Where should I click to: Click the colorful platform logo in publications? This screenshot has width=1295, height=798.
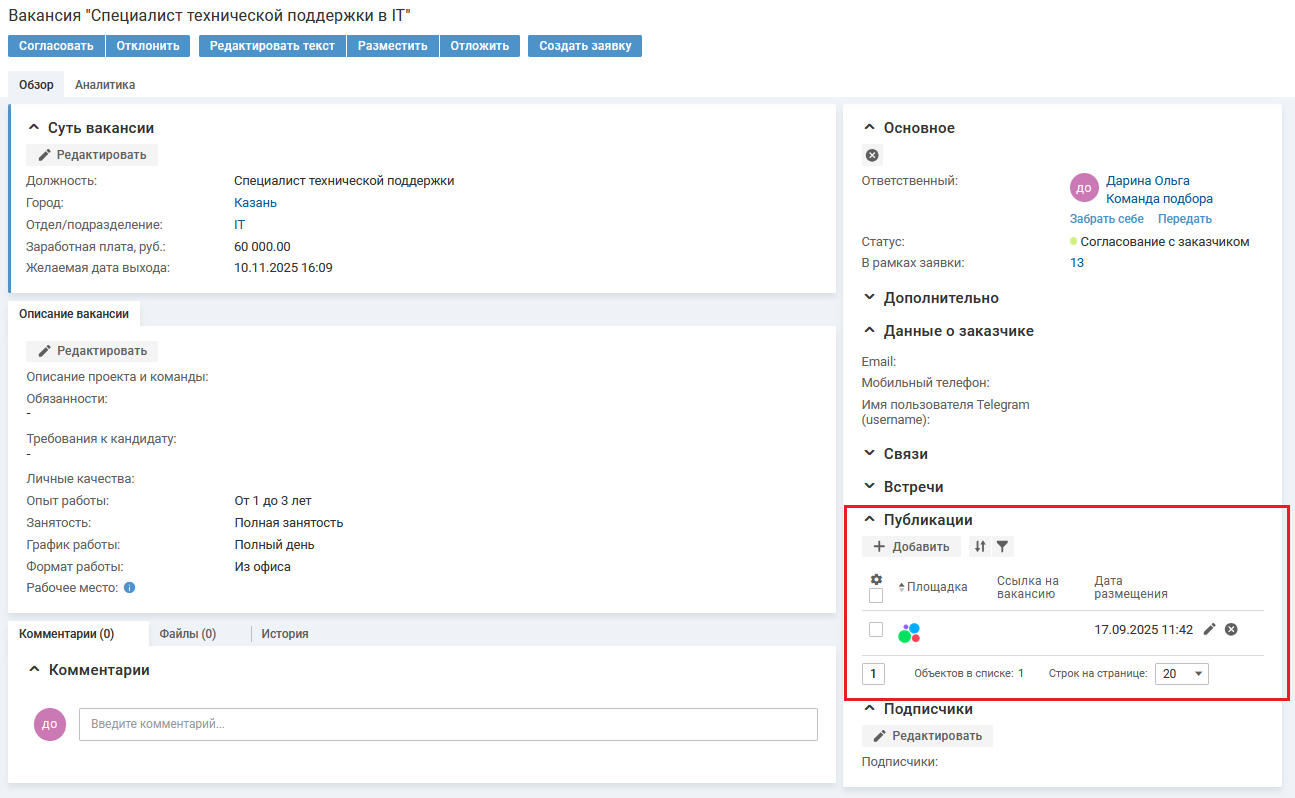909,632
